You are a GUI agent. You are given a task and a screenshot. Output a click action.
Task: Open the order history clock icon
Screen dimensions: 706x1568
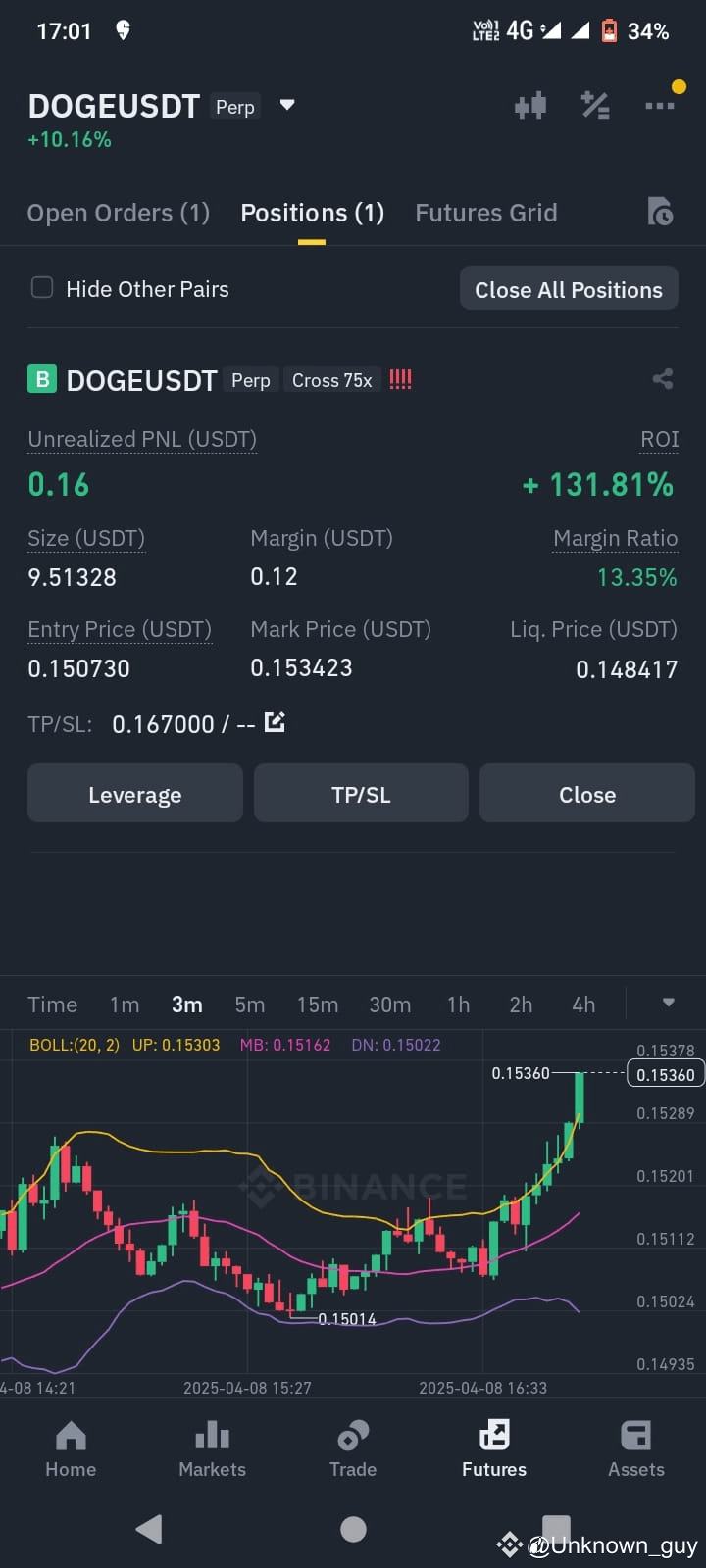pos(660,212)
